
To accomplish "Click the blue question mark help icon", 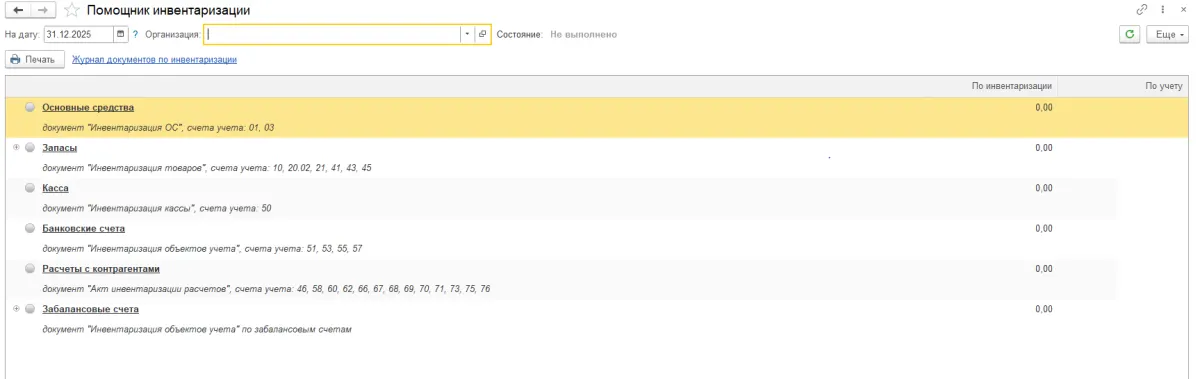I will [135, 34].
